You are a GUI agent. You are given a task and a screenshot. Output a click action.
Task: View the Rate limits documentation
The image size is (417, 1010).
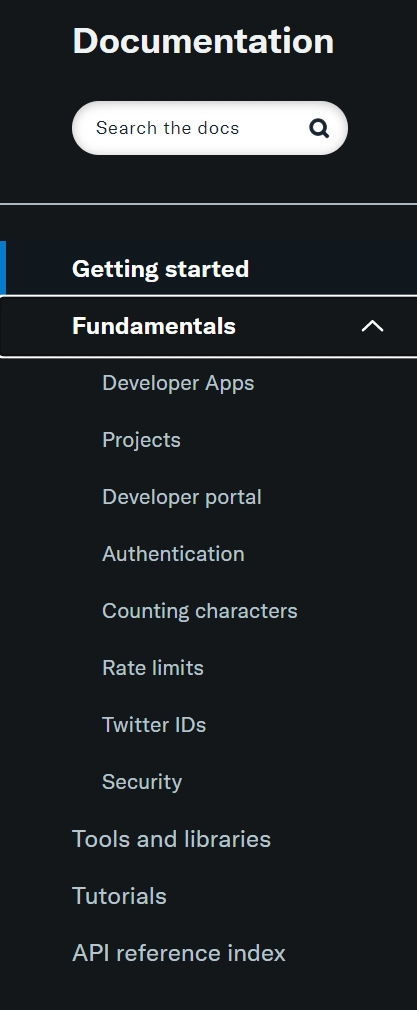pos(153,668)
